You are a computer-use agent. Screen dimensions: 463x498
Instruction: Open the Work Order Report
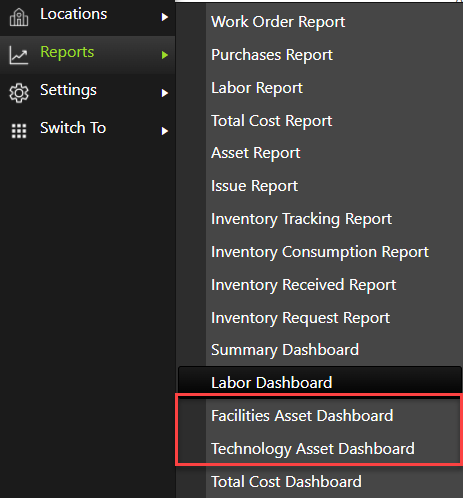point(278,22)
